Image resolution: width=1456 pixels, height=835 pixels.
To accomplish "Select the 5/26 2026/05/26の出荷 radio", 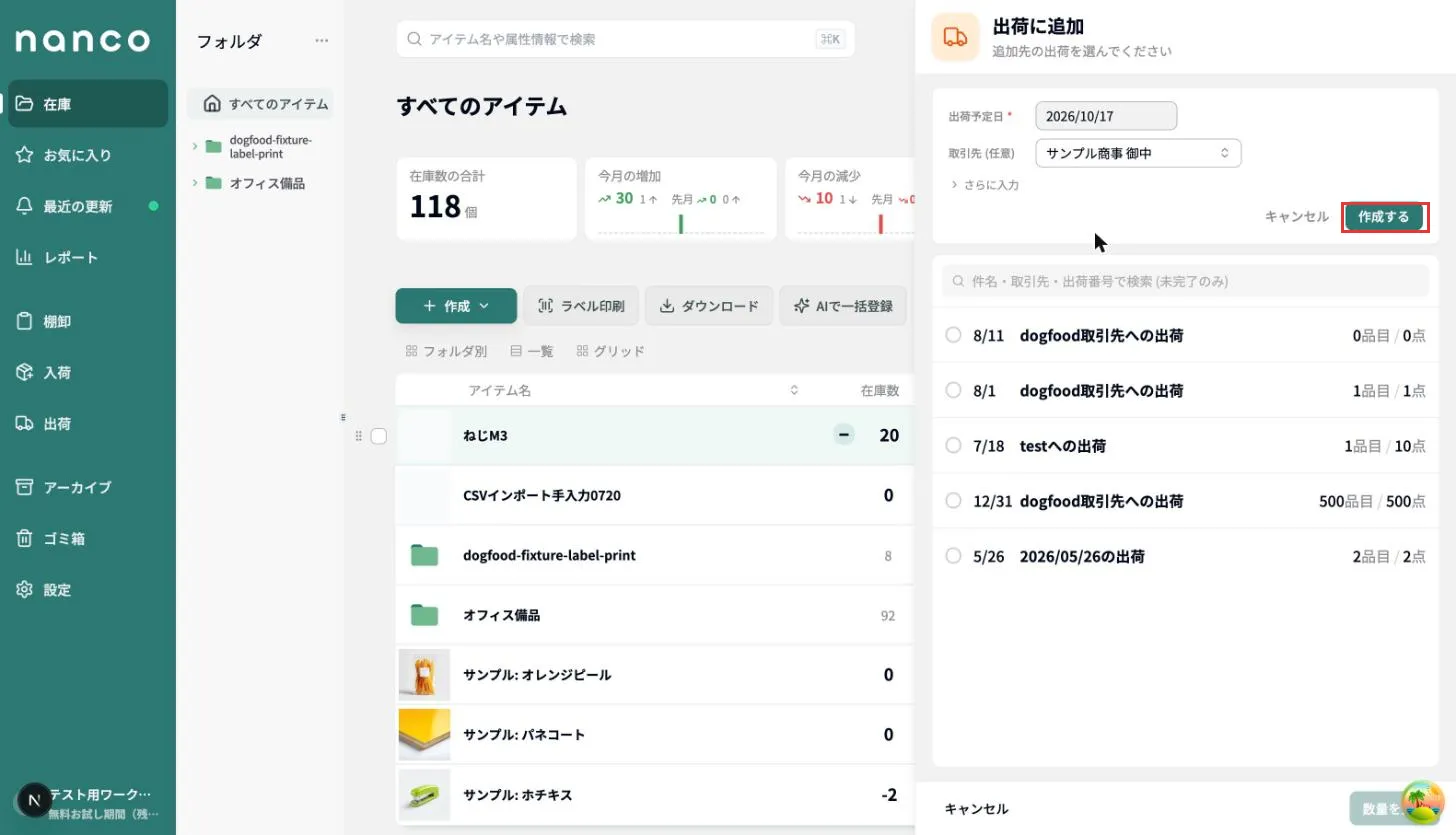I will point(953,555).
